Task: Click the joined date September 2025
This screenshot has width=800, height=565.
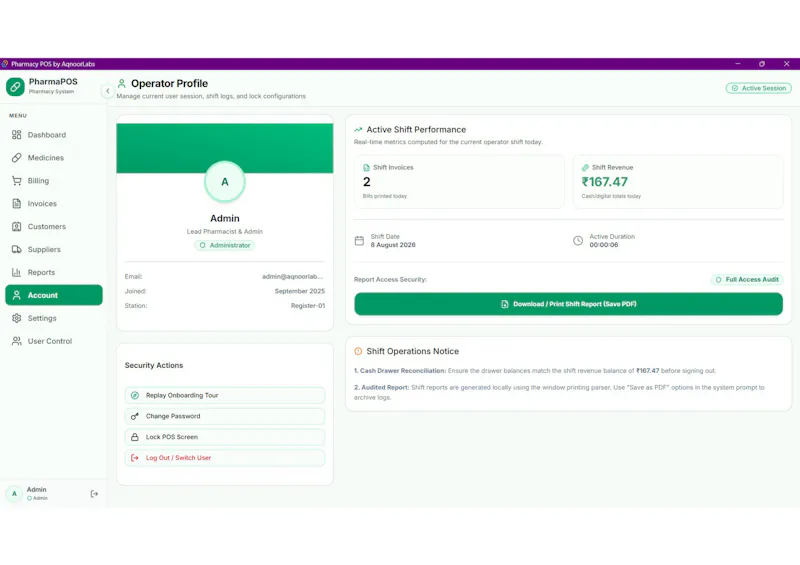Action: 299,291
